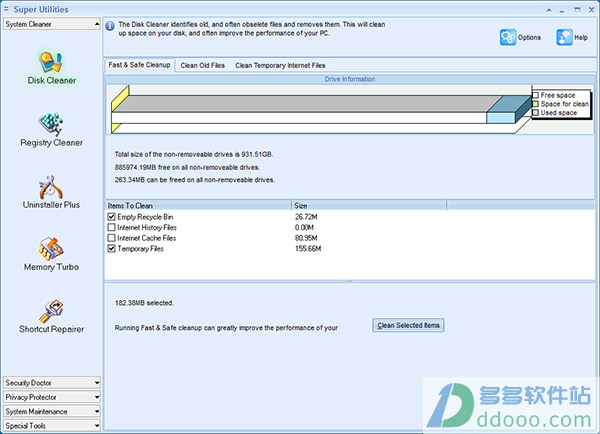Image resolution: width=600 pixels, height=434 pixels.
Task: Click the Shortcut Repairer label
Action: tap(51, 329)
